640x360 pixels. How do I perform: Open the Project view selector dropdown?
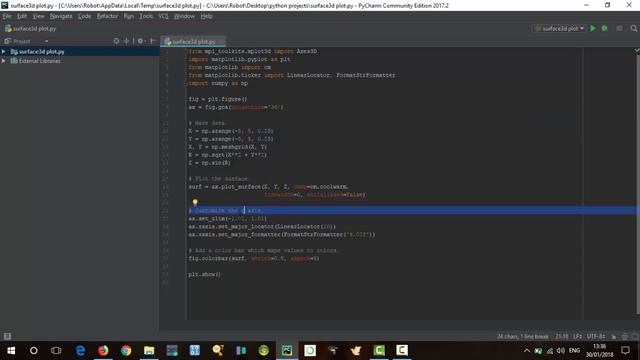coord(26,41)
